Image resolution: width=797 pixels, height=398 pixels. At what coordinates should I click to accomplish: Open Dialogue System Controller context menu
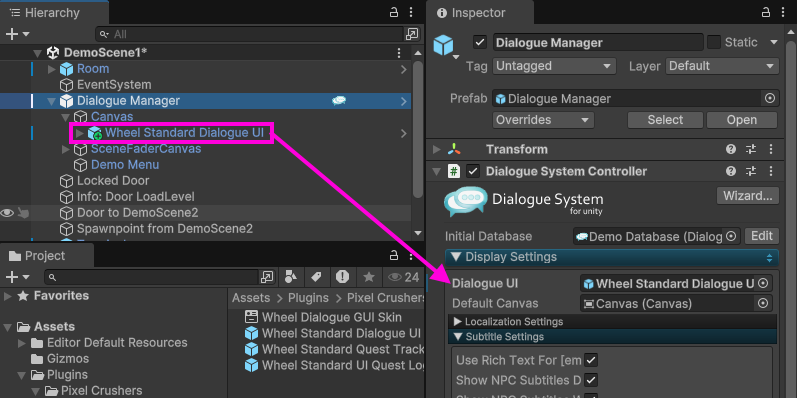[771, 171]
